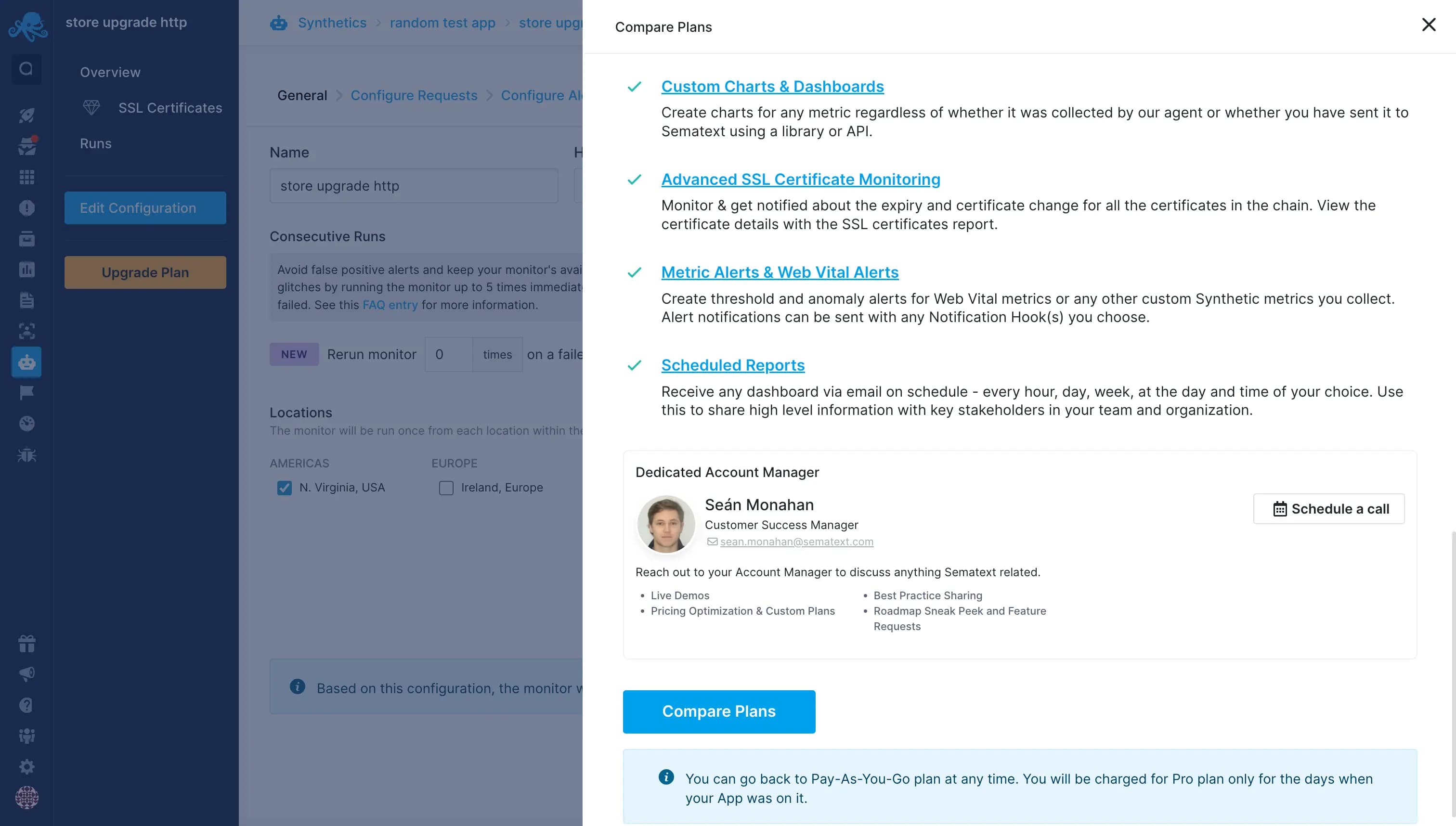1456x826 pixels.
Task: Open the Advanced SSL Certificate Monitoring link
Action: click(800, 179)
